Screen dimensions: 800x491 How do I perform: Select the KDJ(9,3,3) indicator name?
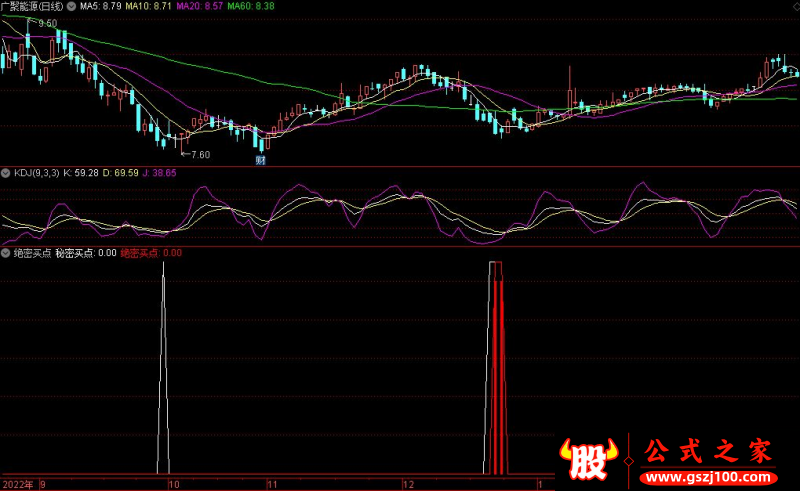36,173
